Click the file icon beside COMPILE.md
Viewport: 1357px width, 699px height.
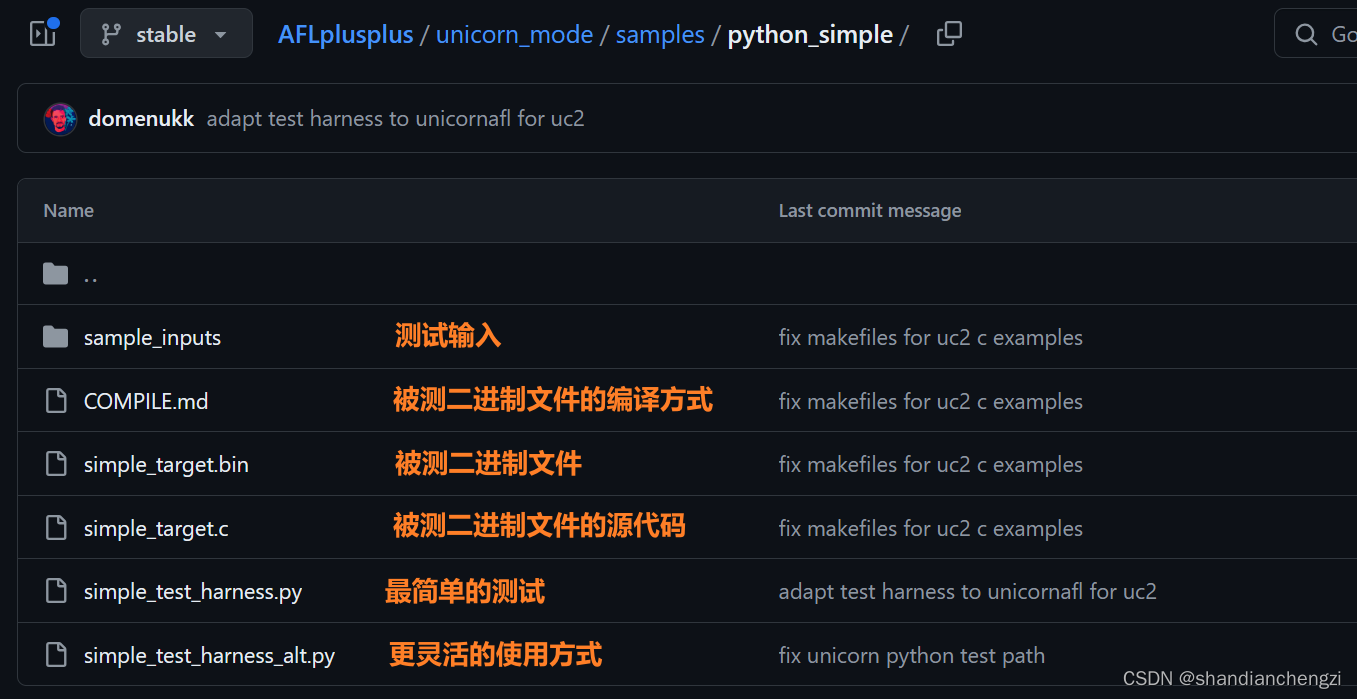pyautogui.click(x=56, y=400)
